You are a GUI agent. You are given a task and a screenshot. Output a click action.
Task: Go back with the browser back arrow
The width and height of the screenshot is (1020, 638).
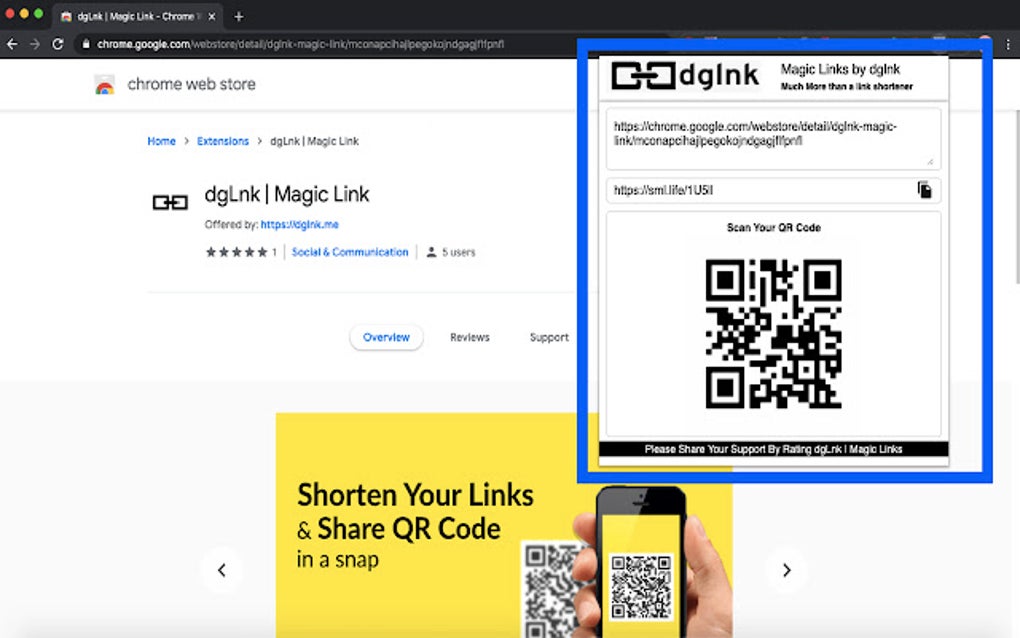(12, 44)
